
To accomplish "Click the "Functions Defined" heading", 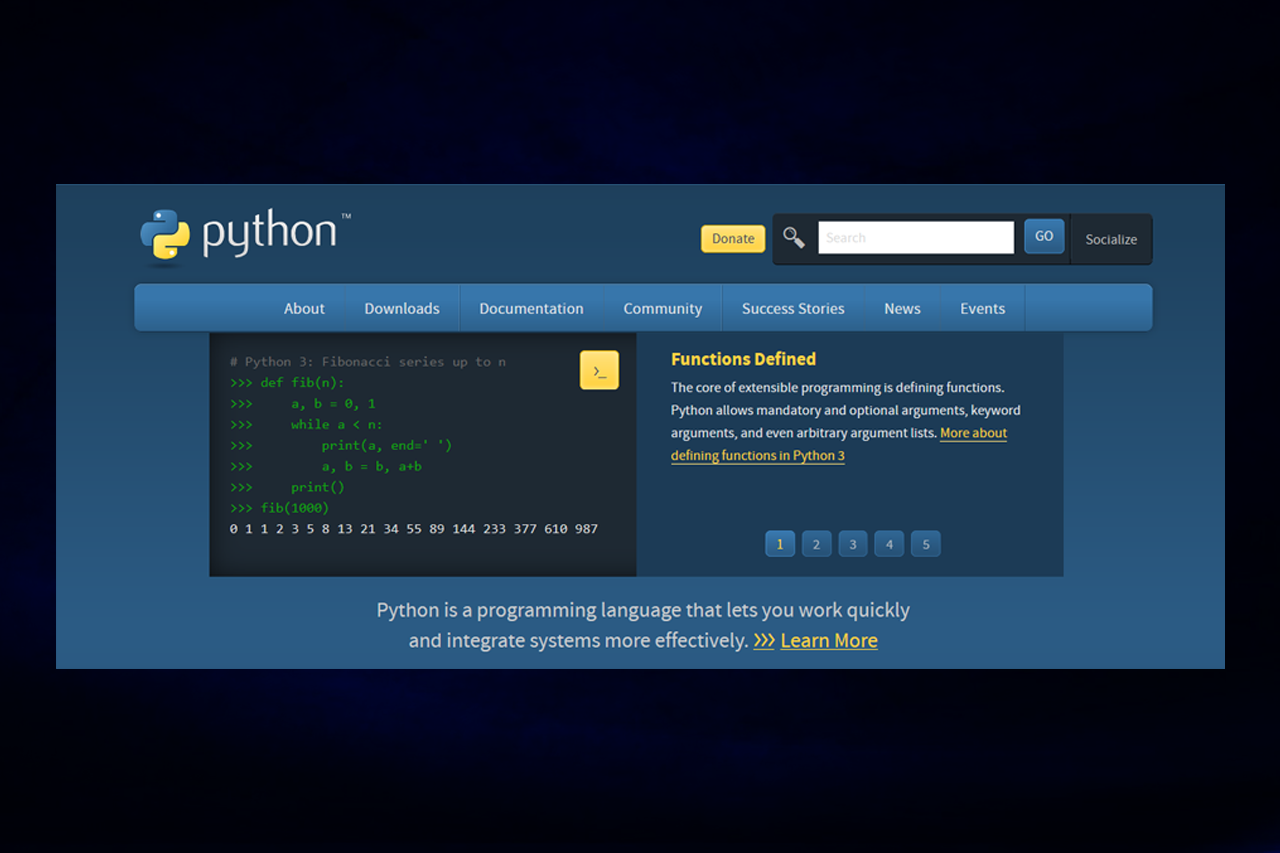I will (743, 359).
